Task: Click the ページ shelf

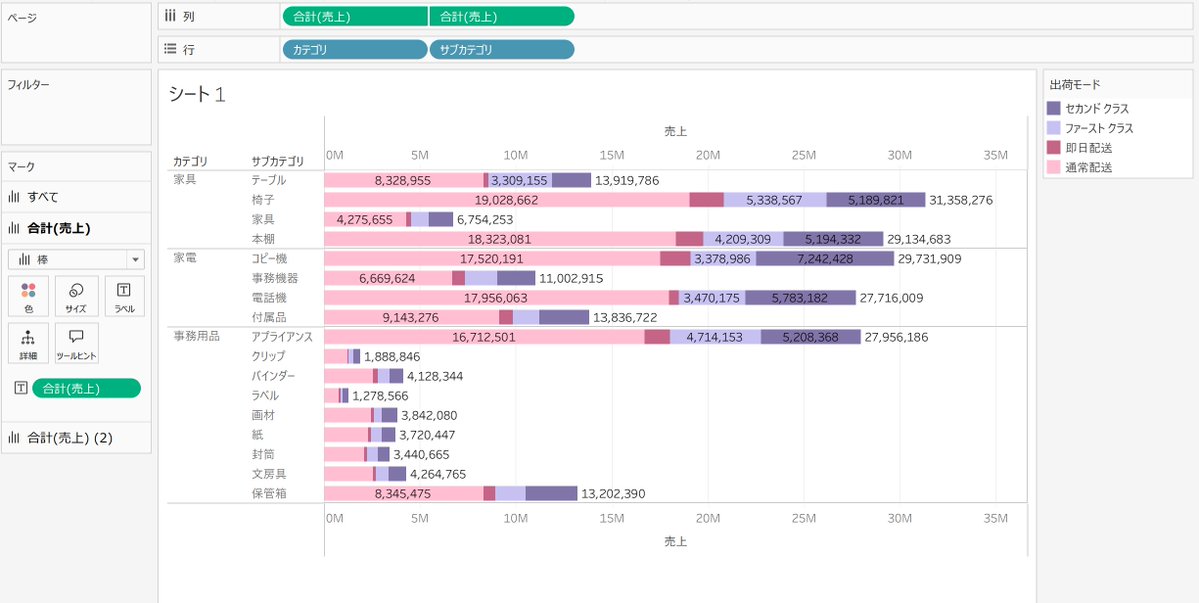Action: tap(76, 32)
